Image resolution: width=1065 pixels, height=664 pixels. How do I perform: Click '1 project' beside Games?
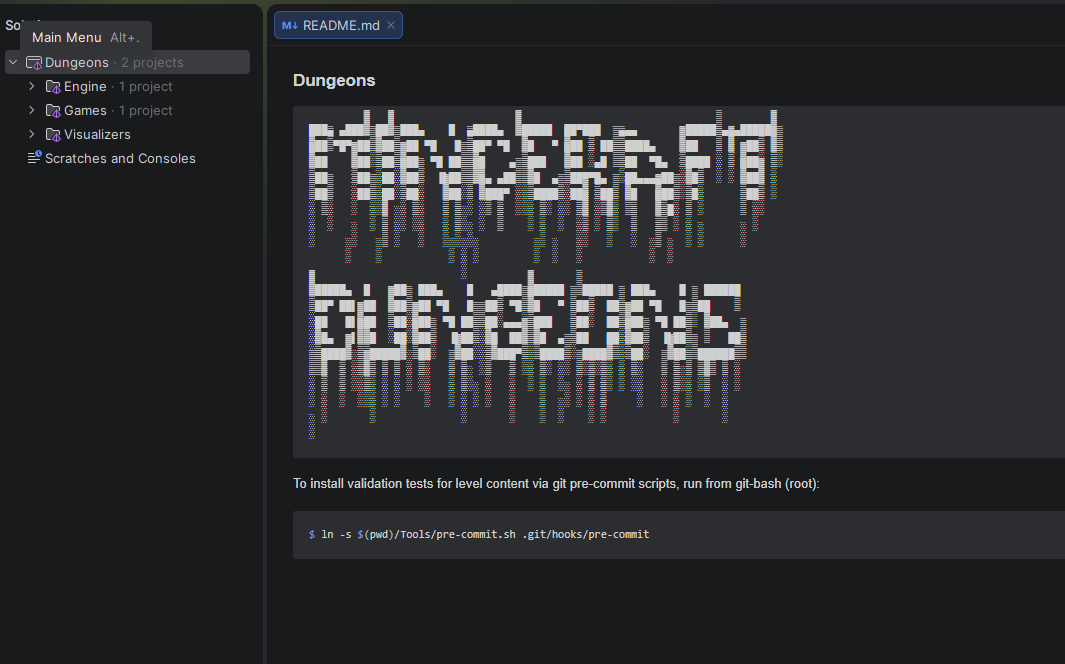[145, 110]
